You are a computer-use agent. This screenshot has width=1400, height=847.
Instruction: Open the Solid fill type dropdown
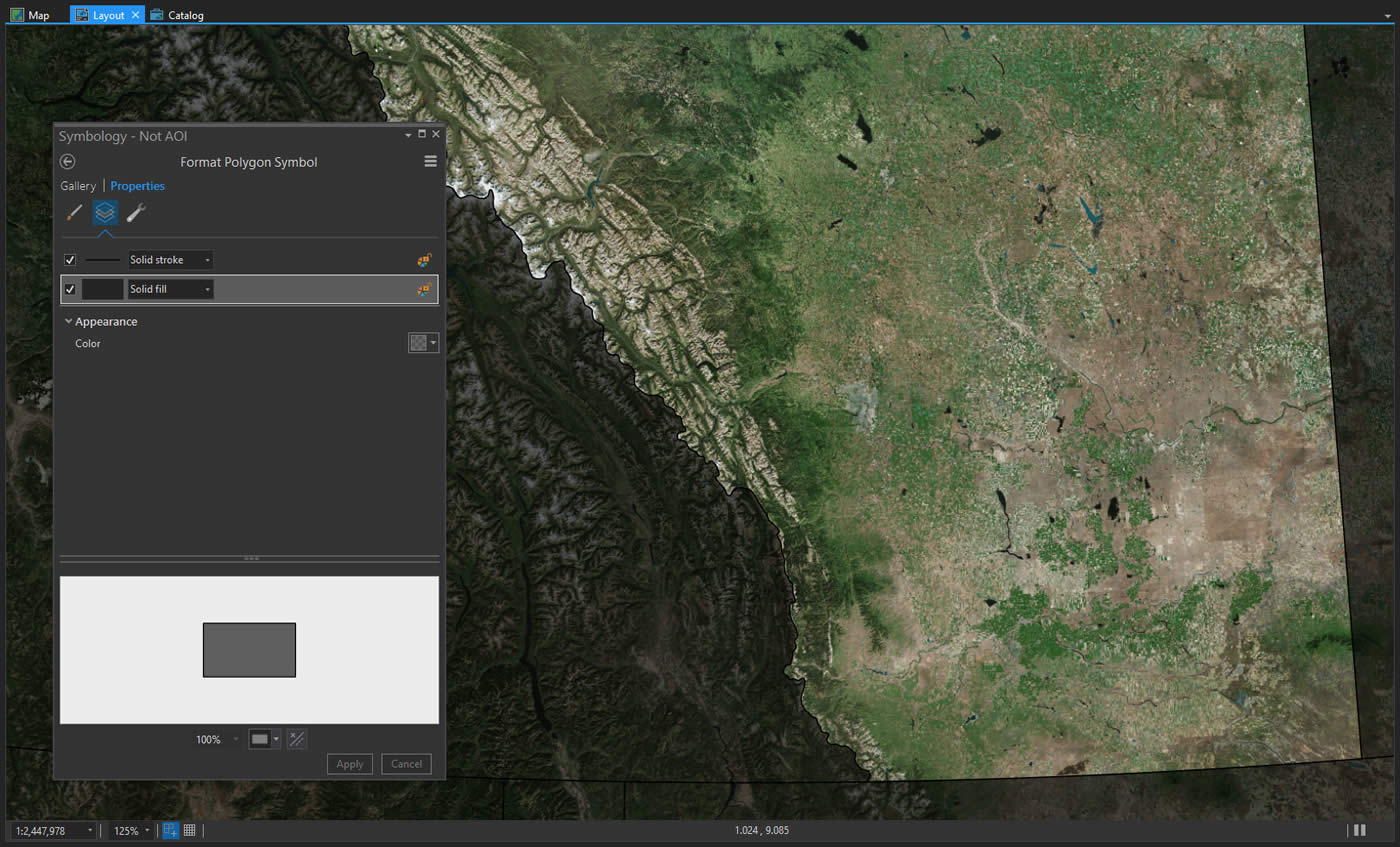pyautogui.click(x=170, y=290)
